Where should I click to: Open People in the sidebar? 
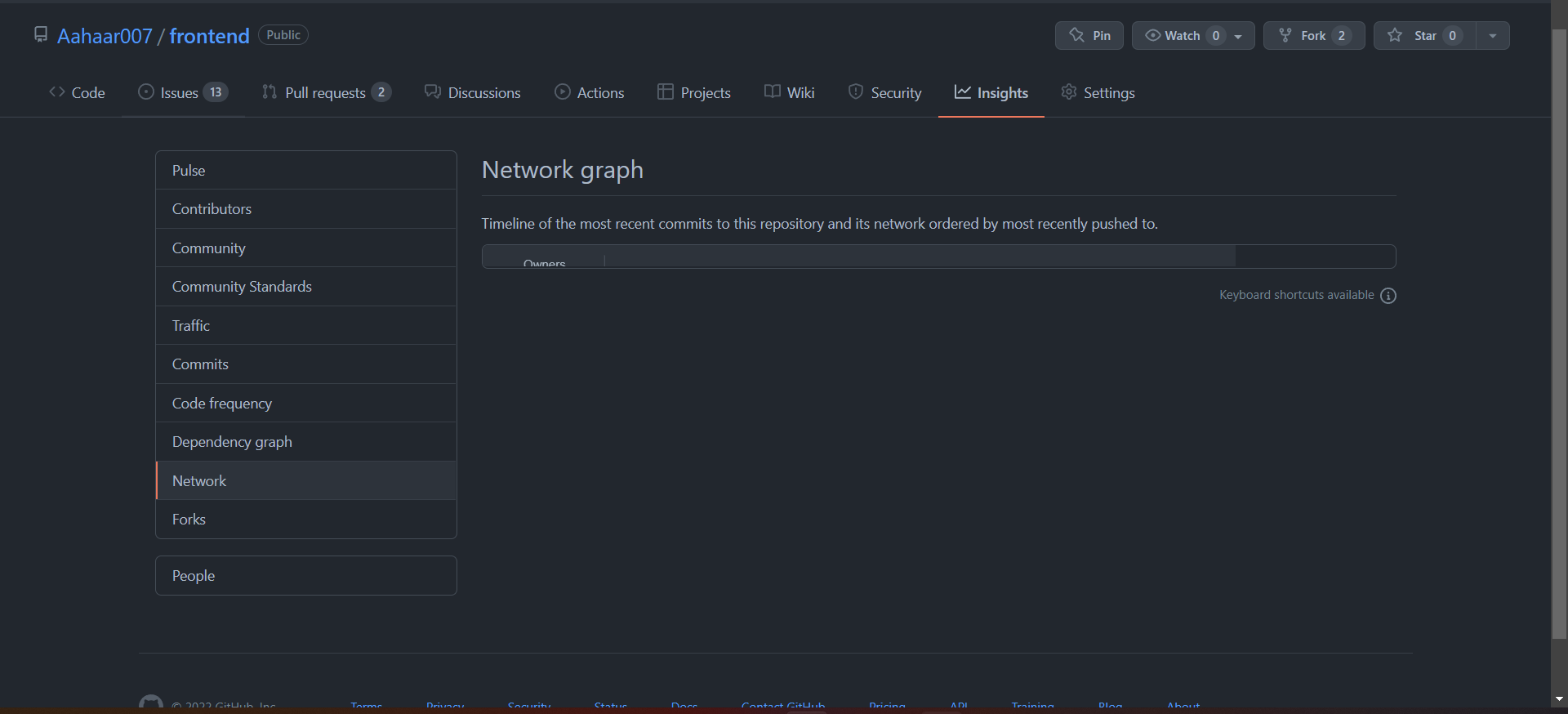306,576
